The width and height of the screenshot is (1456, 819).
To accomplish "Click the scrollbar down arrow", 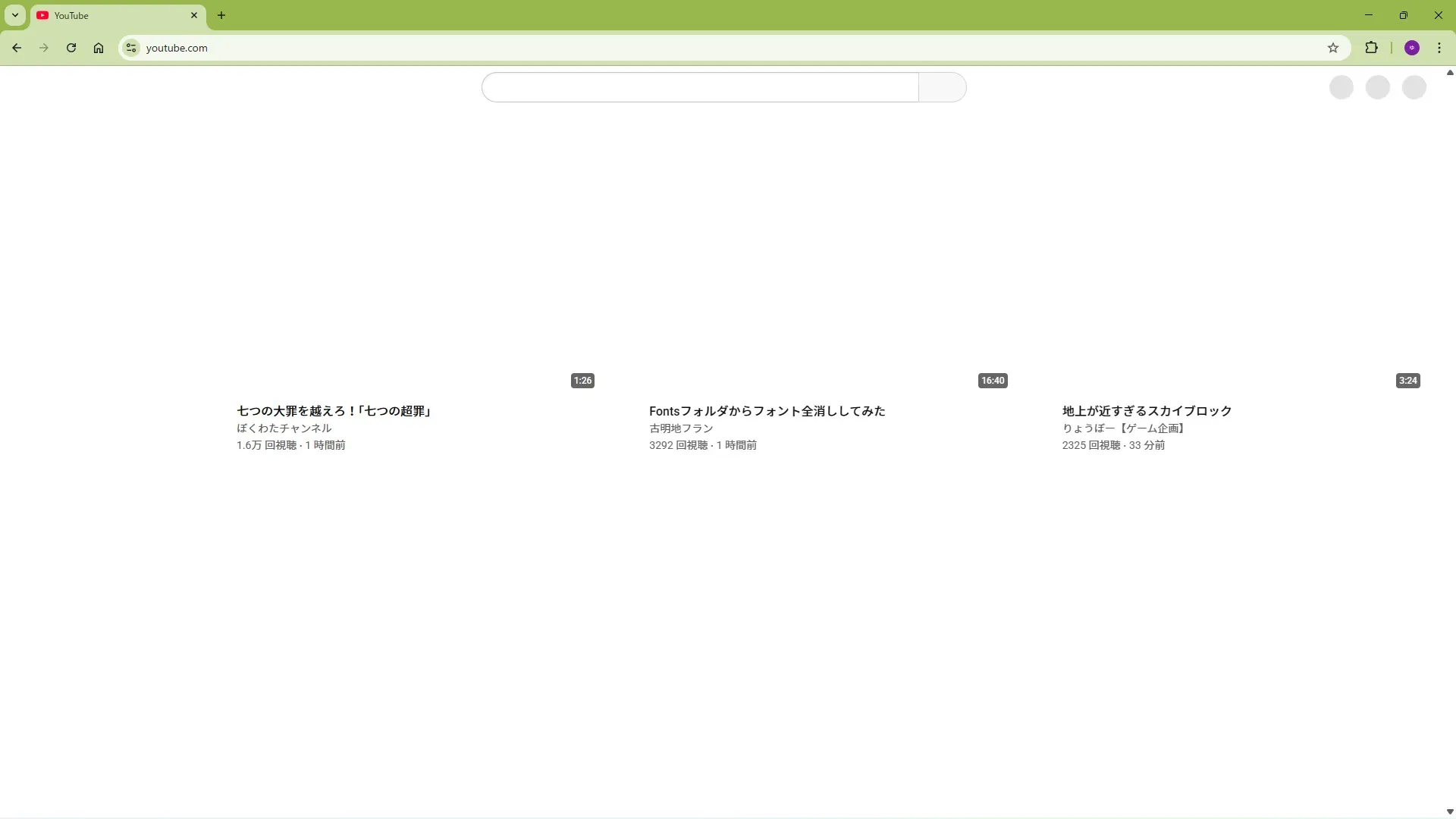I will (x=1450, y=811).
